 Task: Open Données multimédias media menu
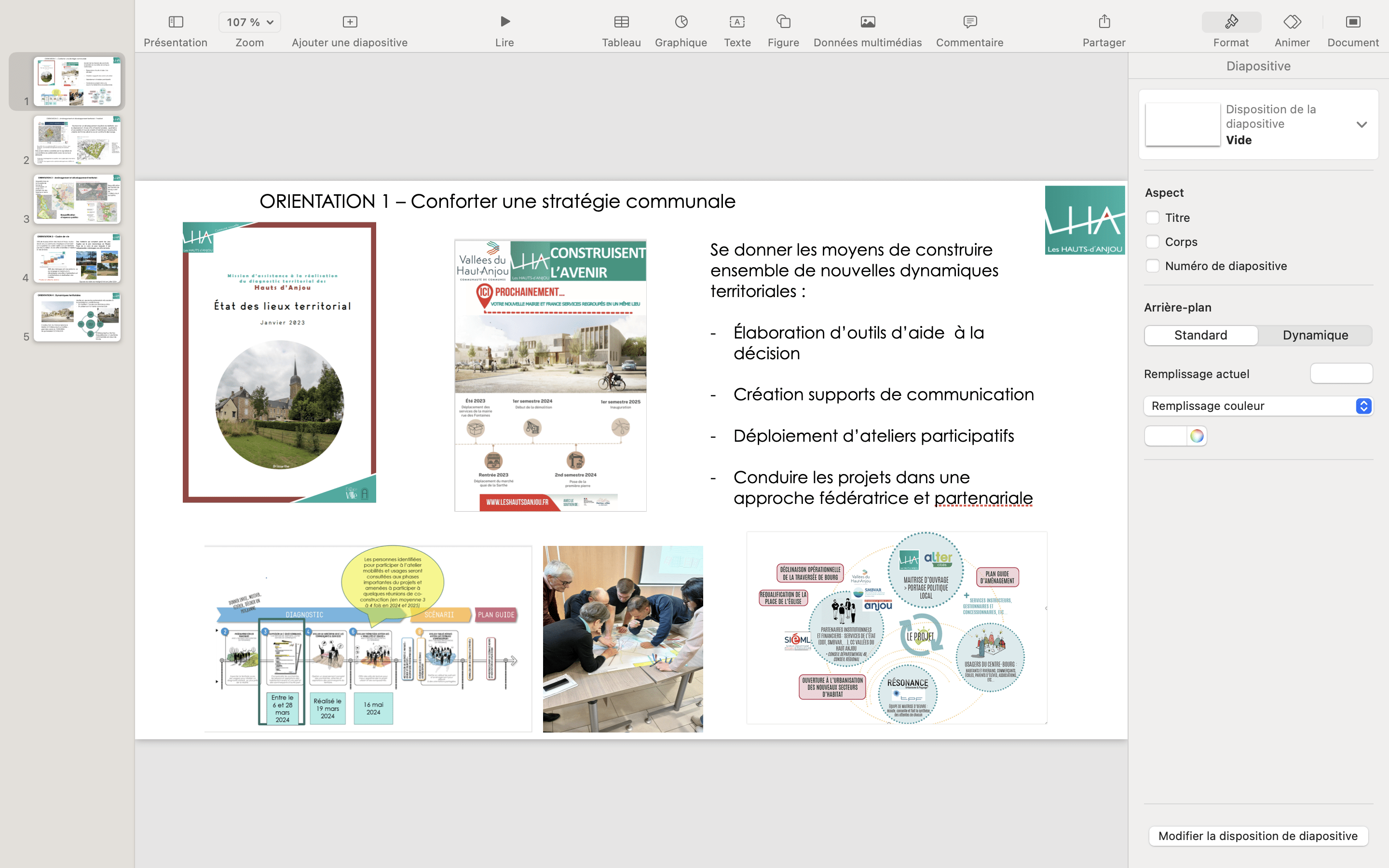click(x=867, y=31)
